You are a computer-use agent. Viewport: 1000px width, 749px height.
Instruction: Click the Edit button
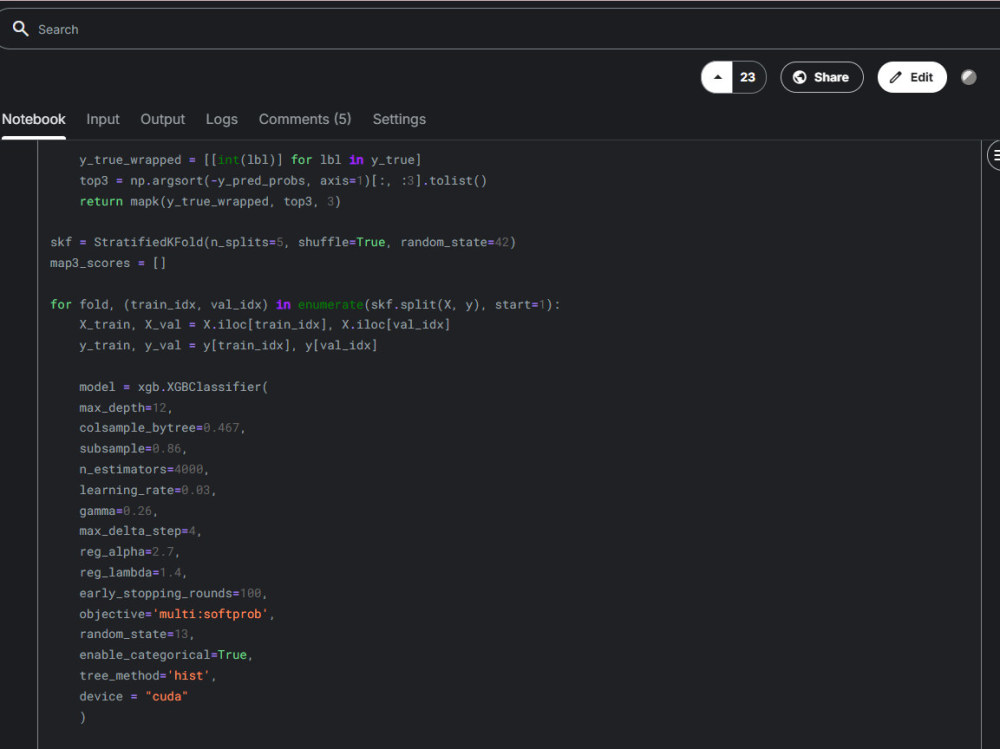912,77
